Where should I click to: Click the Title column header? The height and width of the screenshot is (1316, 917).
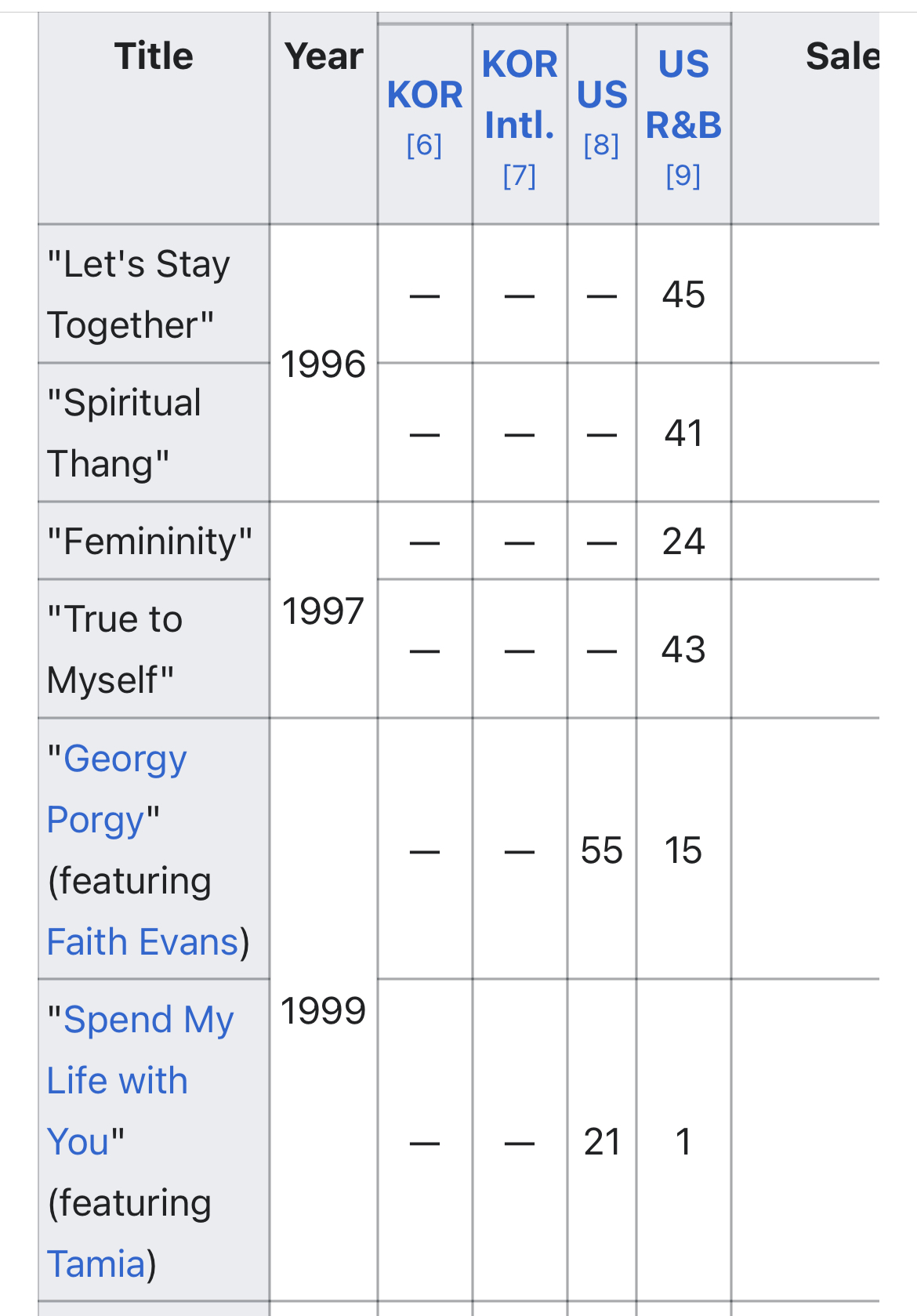[154, 56]
